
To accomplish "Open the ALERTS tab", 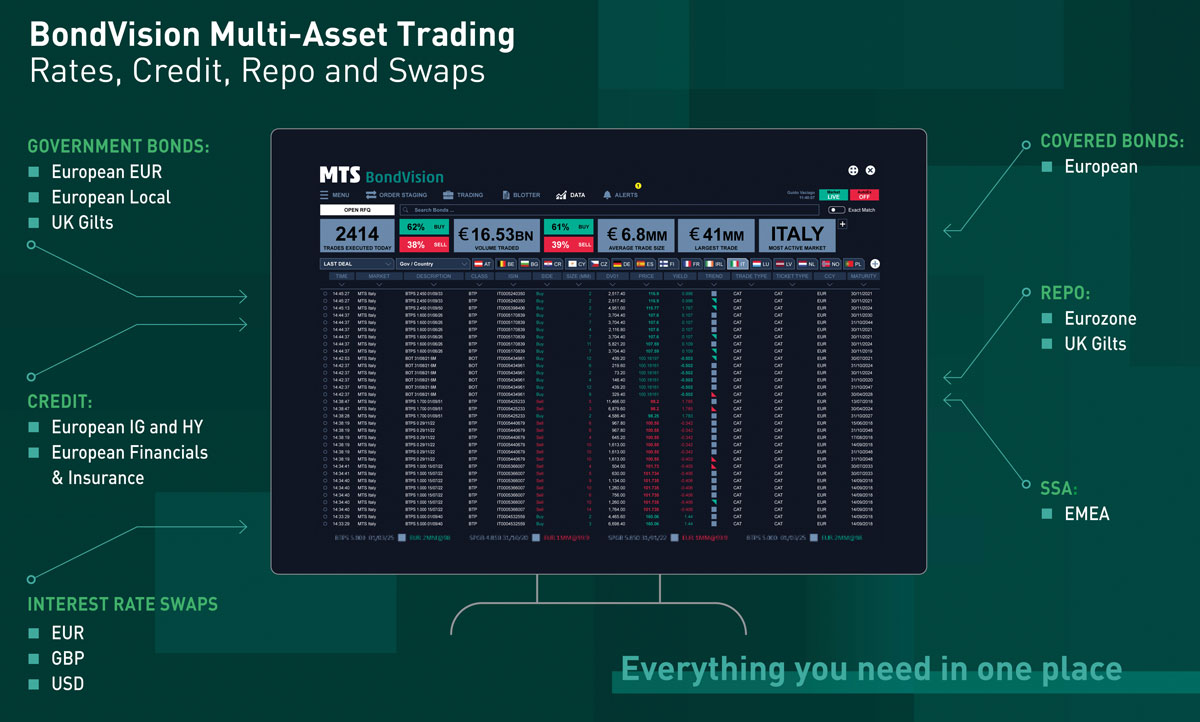I will [620, 195].
